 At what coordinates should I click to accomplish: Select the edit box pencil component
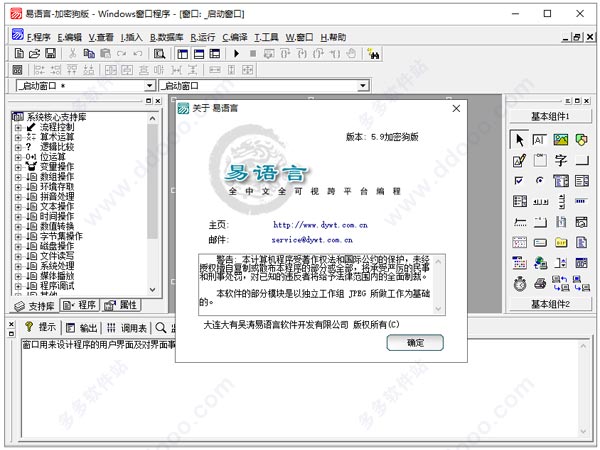519,160
